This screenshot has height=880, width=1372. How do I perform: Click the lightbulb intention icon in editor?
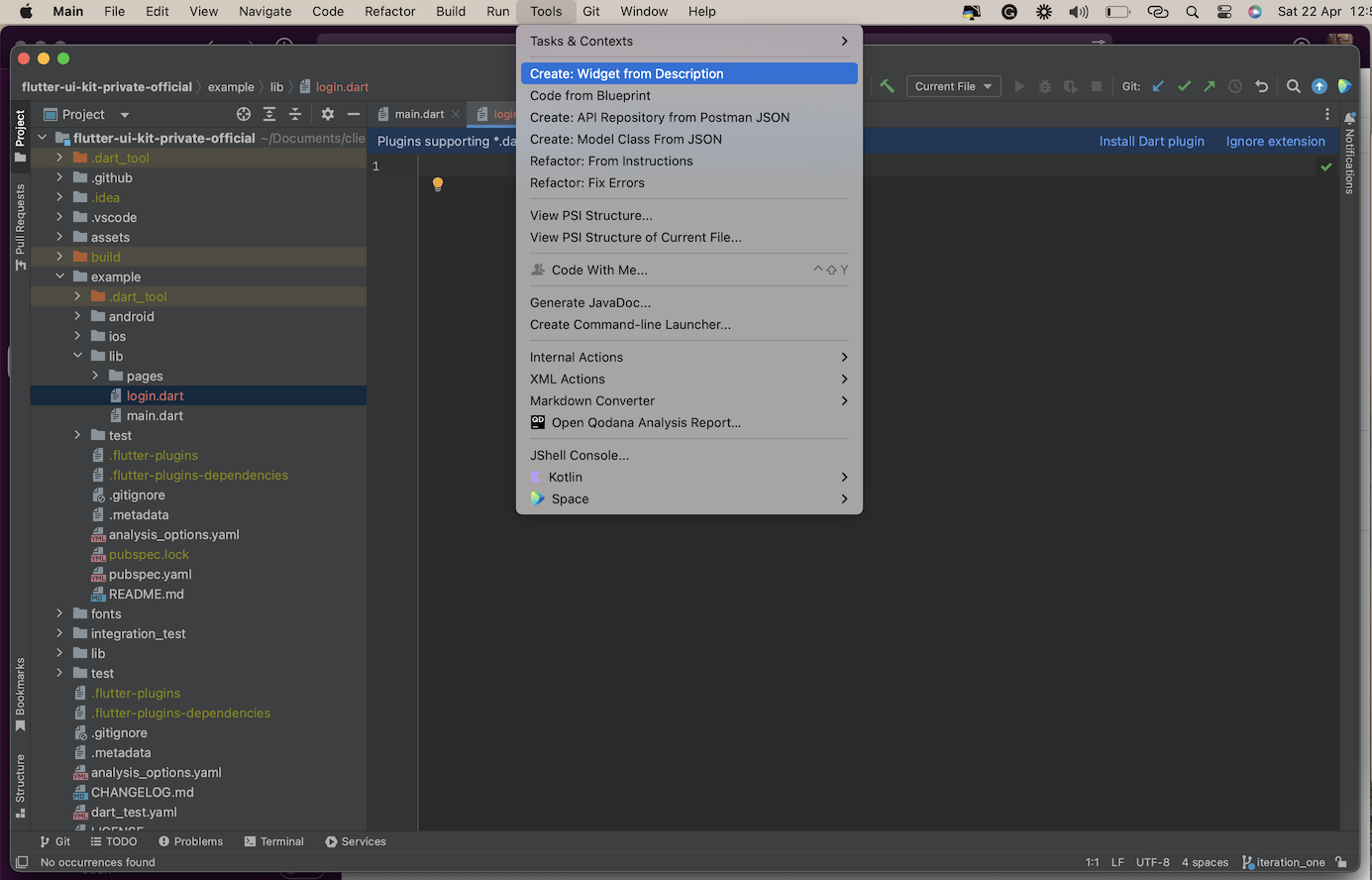click(438, 184)
